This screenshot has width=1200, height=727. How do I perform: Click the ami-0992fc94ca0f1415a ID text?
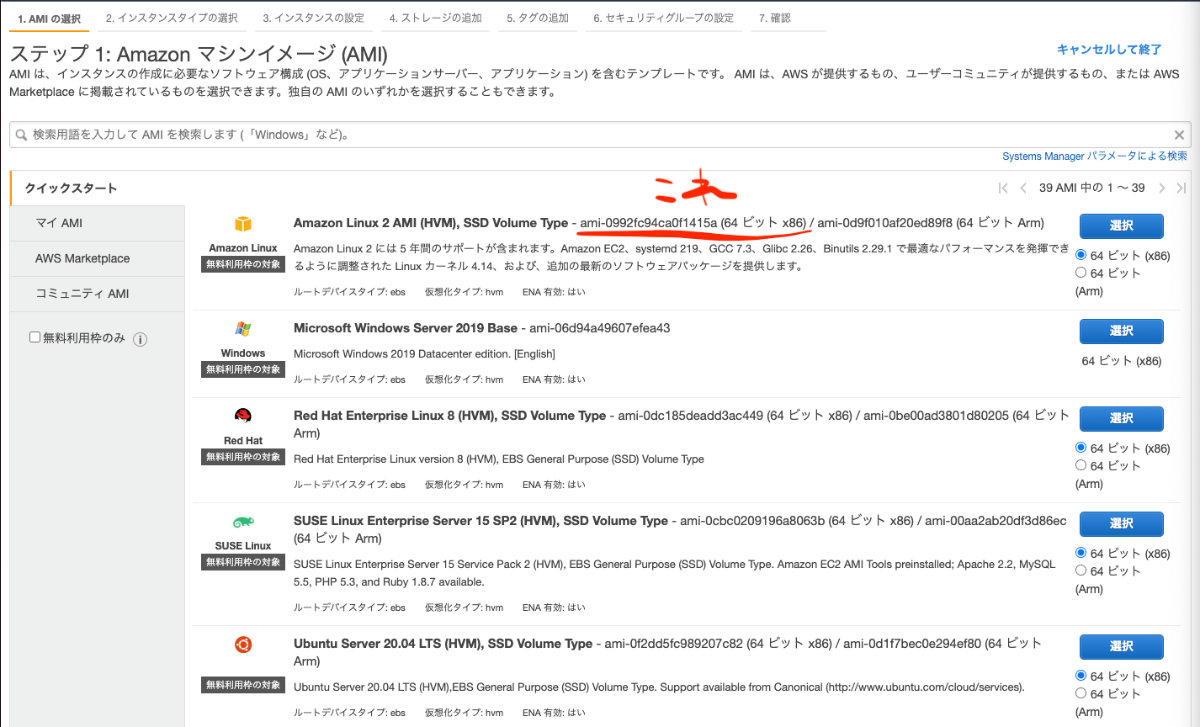(x=648, y=222)
